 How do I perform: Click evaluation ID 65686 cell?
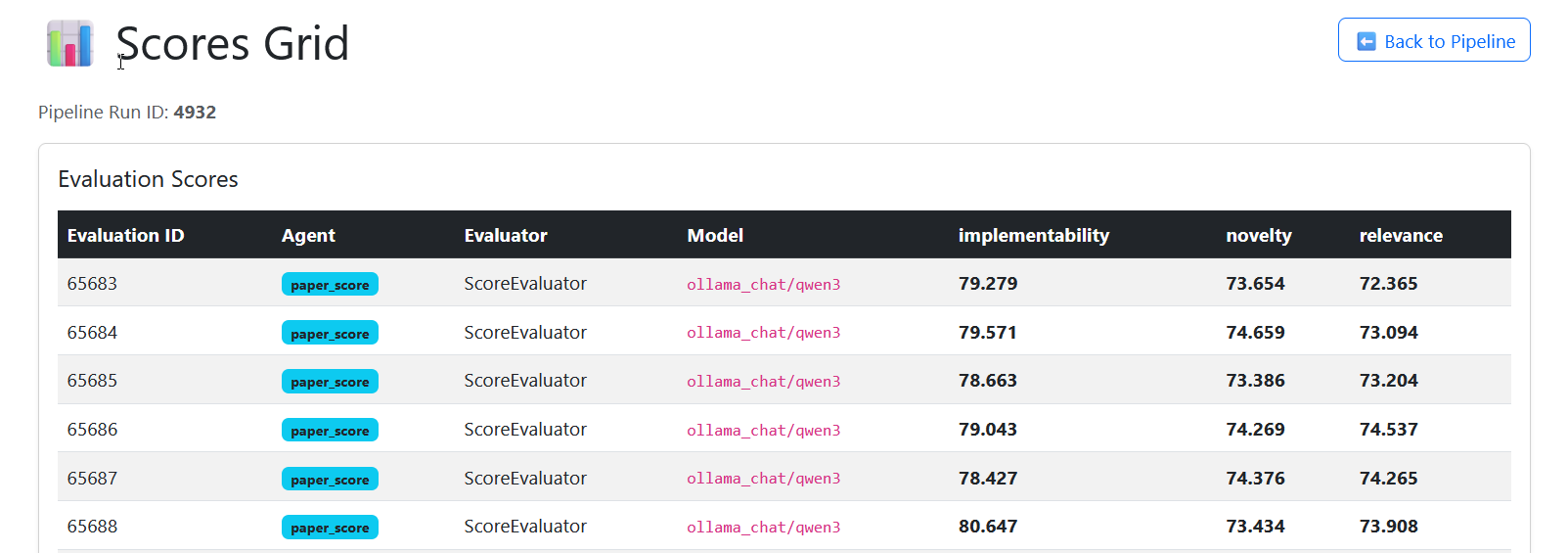pos(92,430)
